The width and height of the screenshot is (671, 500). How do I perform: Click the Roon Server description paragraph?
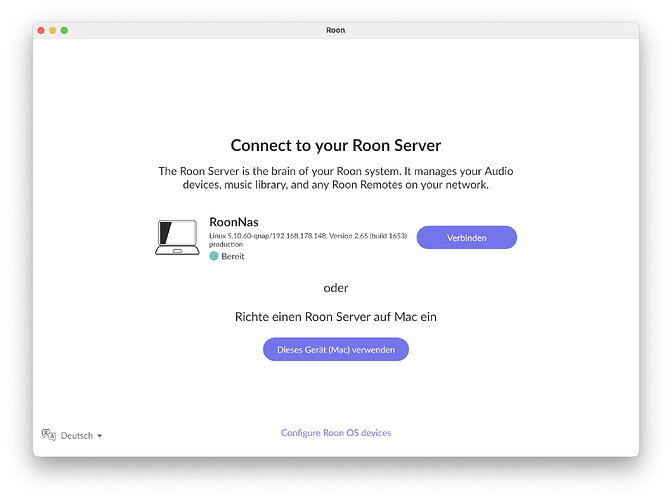pyautogui.click(x=336, y=178)
